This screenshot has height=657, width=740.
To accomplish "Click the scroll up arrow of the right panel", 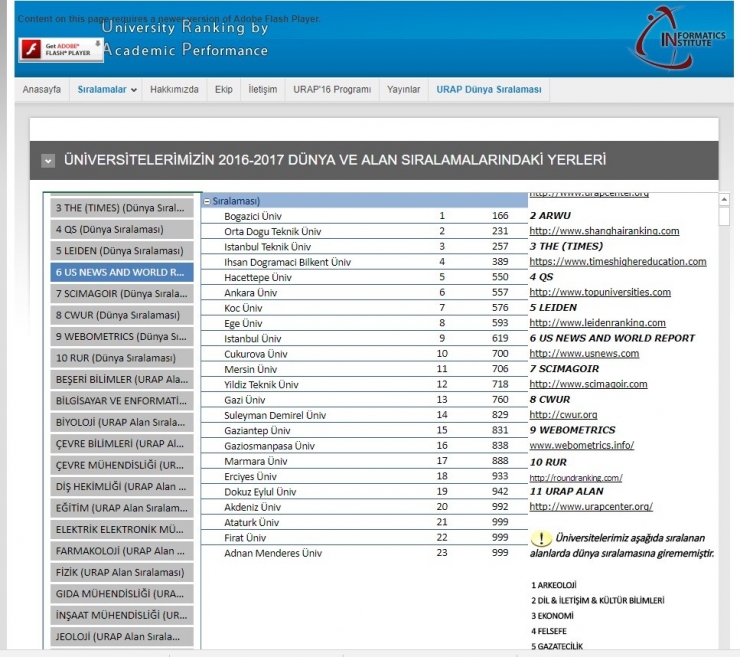I will (x=725, y=200).
